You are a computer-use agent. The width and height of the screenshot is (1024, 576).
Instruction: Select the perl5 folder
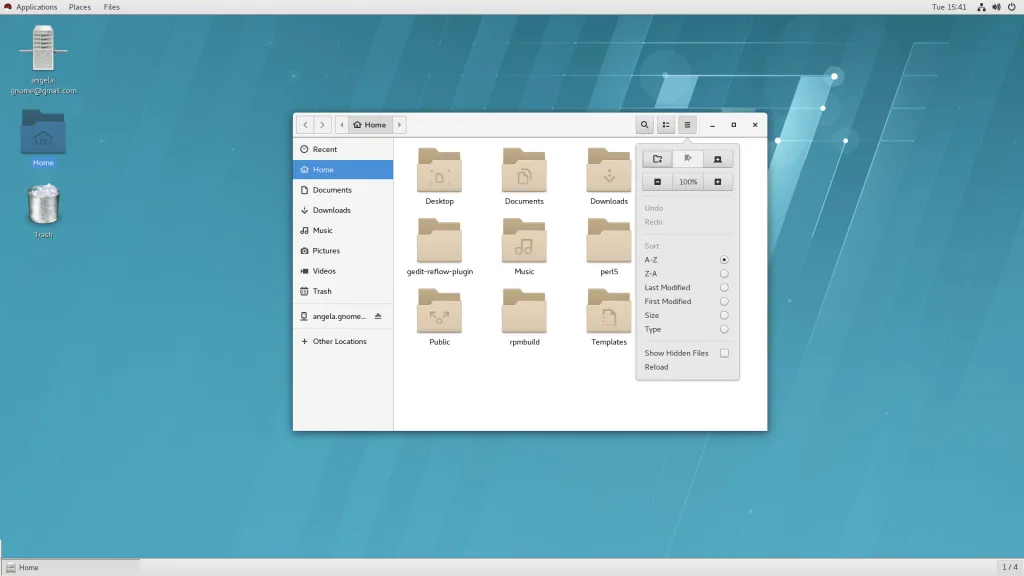[x=609, y=247]
